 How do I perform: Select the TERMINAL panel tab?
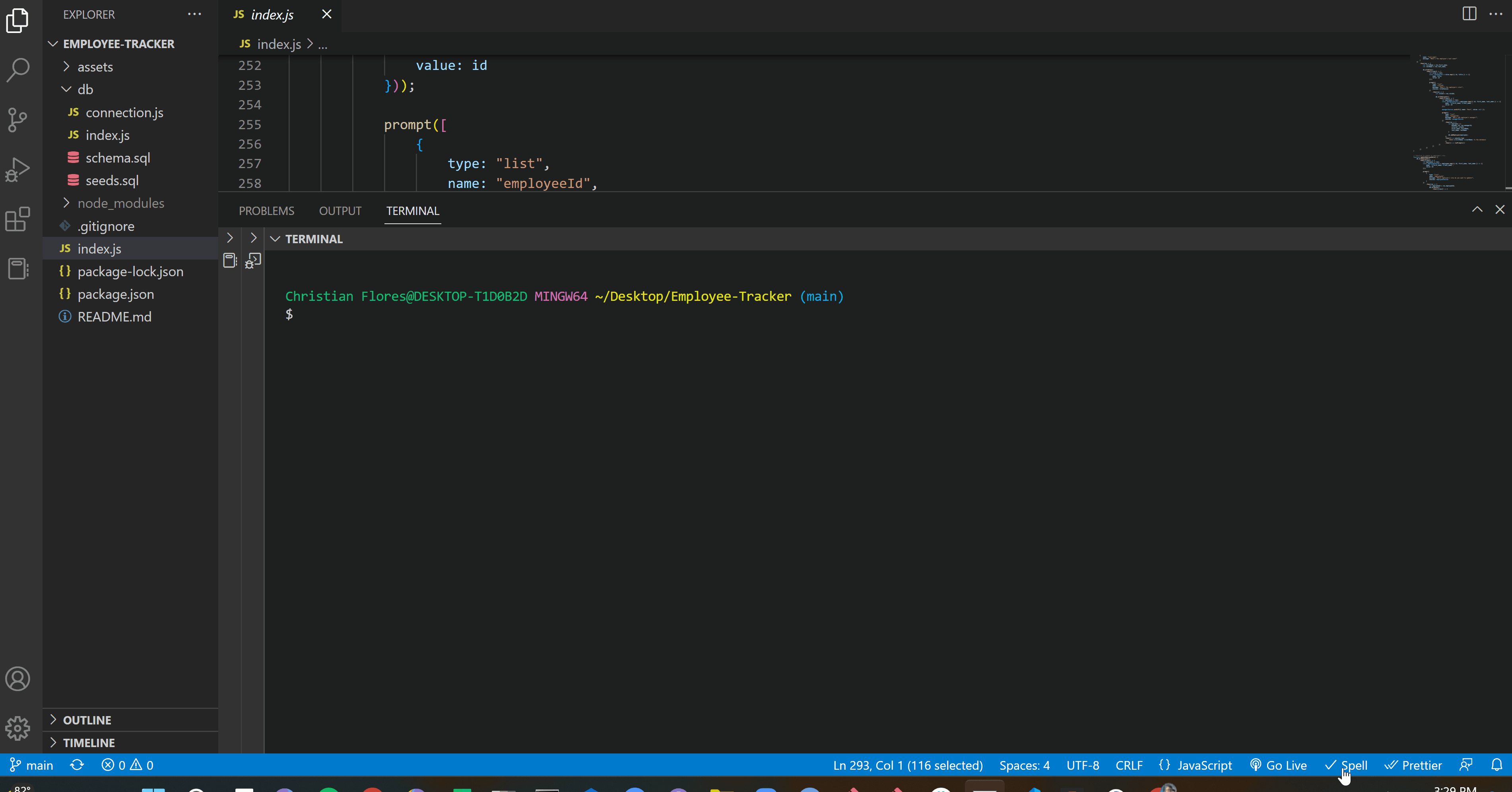tap(413, 211)
